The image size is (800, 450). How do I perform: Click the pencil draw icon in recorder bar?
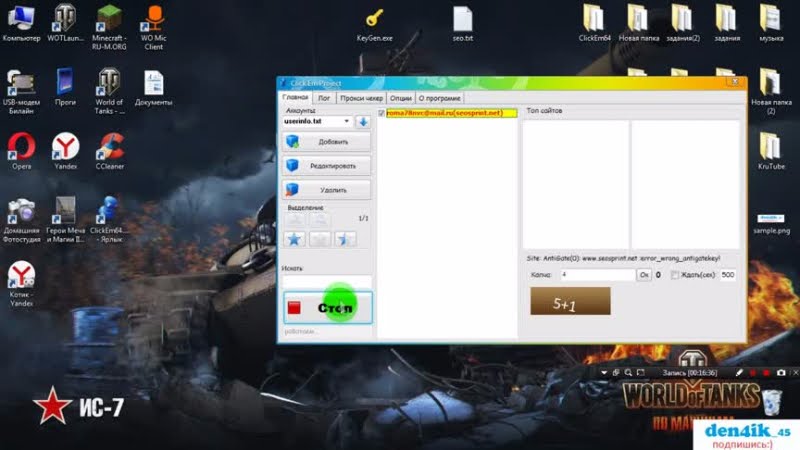coord(739,373)
